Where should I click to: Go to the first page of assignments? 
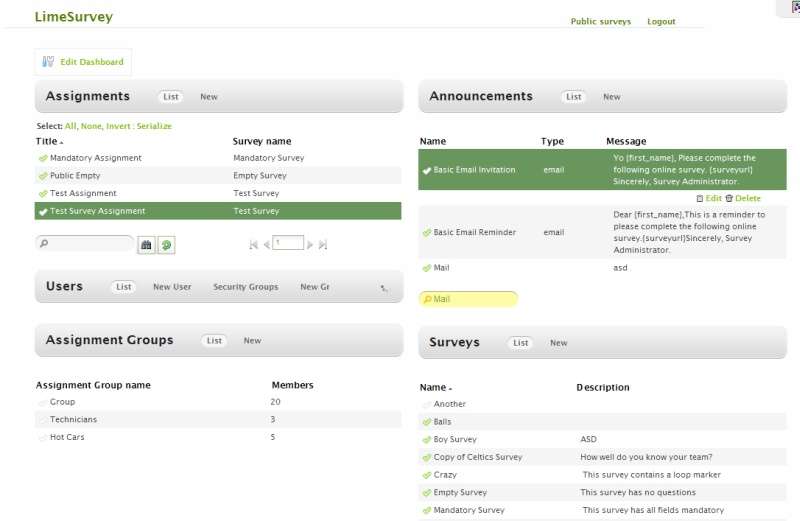(x=253, y=244)
